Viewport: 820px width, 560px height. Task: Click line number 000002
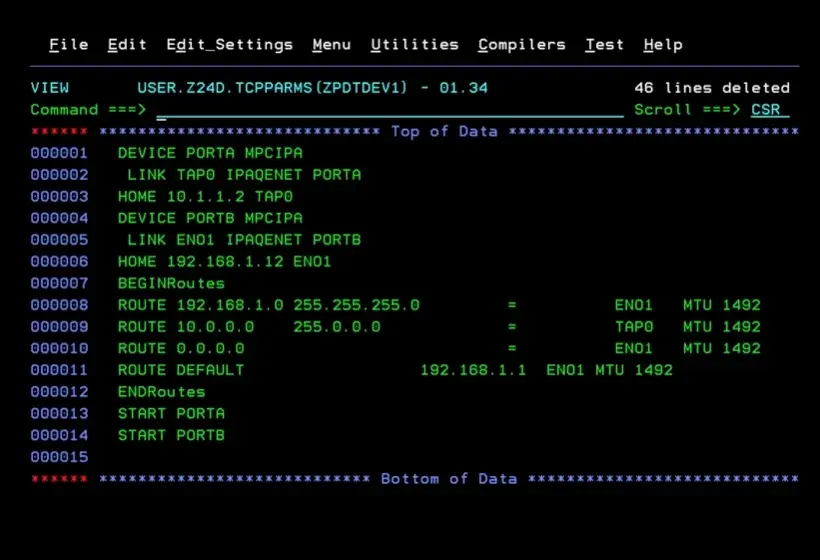[x=59, y=175]
